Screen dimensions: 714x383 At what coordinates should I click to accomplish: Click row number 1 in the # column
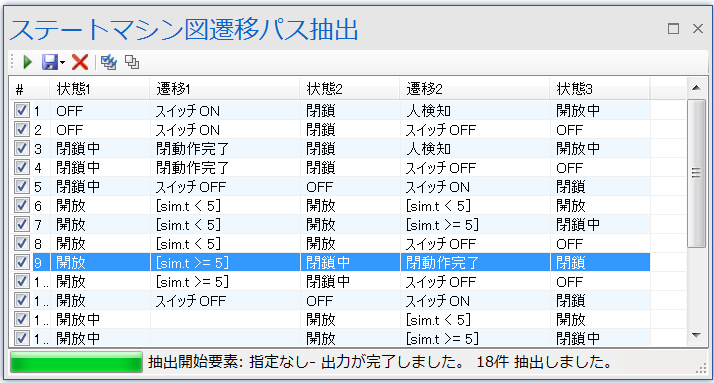click(37, 111)
